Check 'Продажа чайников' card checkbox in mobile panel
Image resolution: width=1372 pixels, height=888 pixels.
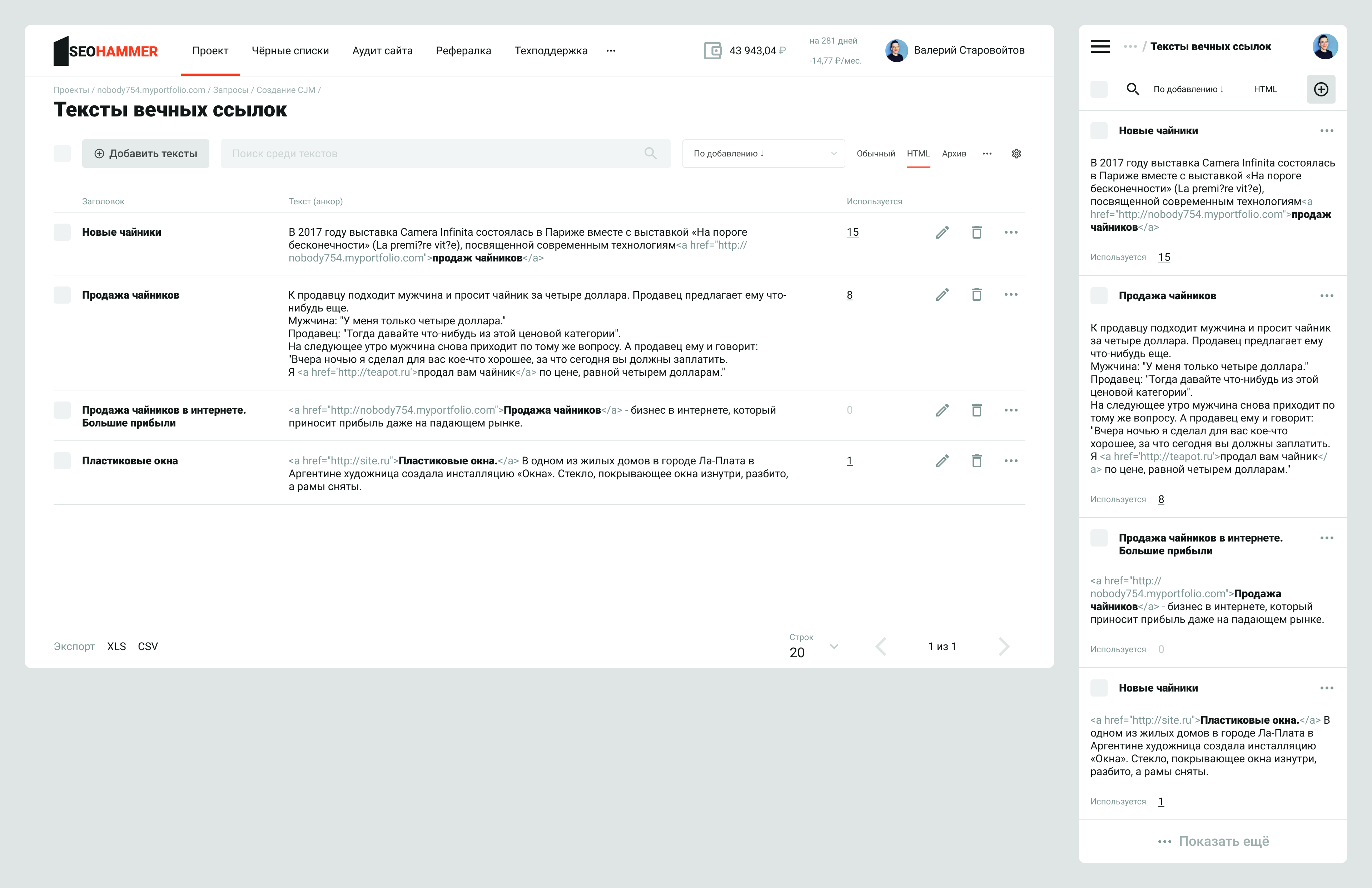coord(1099,296)
